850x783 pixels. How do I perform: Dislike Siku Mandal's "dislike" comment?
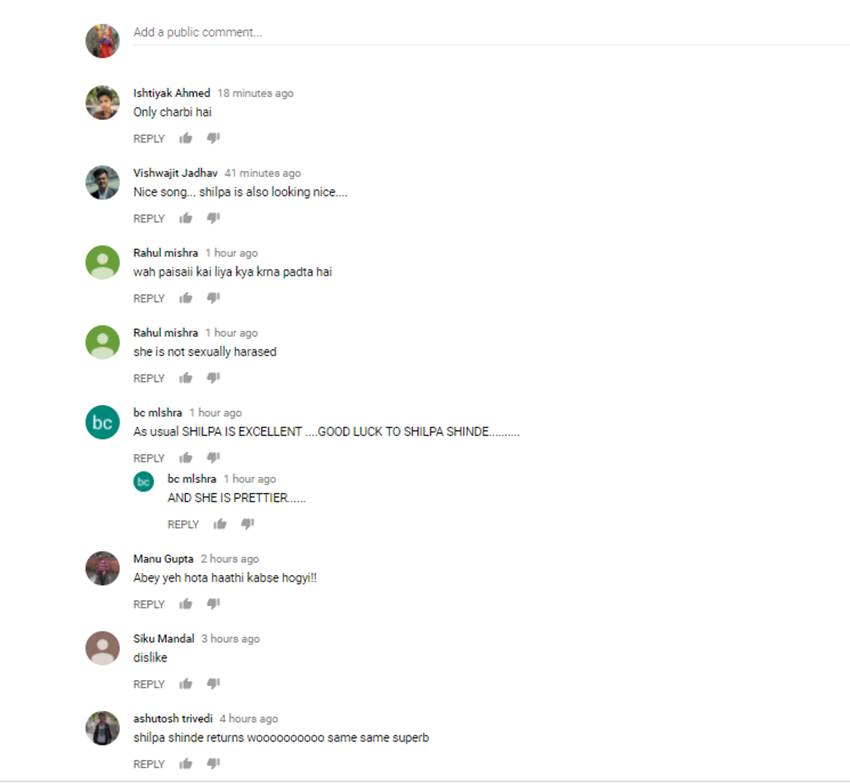tap(214, 683)
